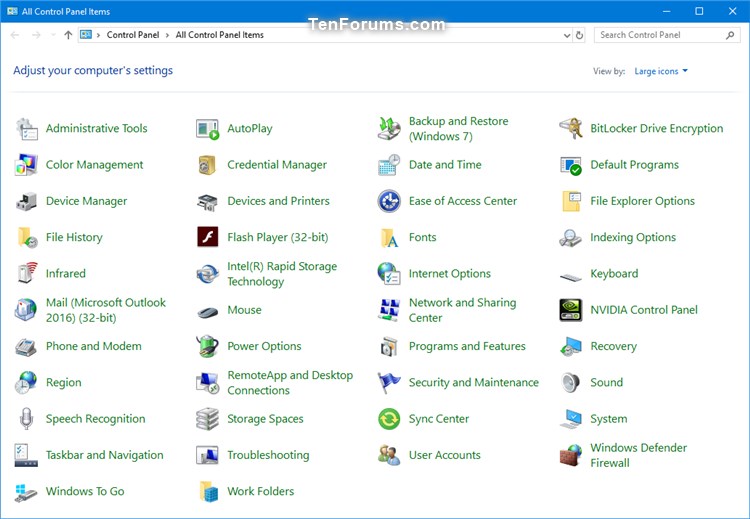This screenshot has width=750, height=519.
Task: Open the Windows Defender Firewall icon
Action: pyautogui.click(x=571, y=455)
